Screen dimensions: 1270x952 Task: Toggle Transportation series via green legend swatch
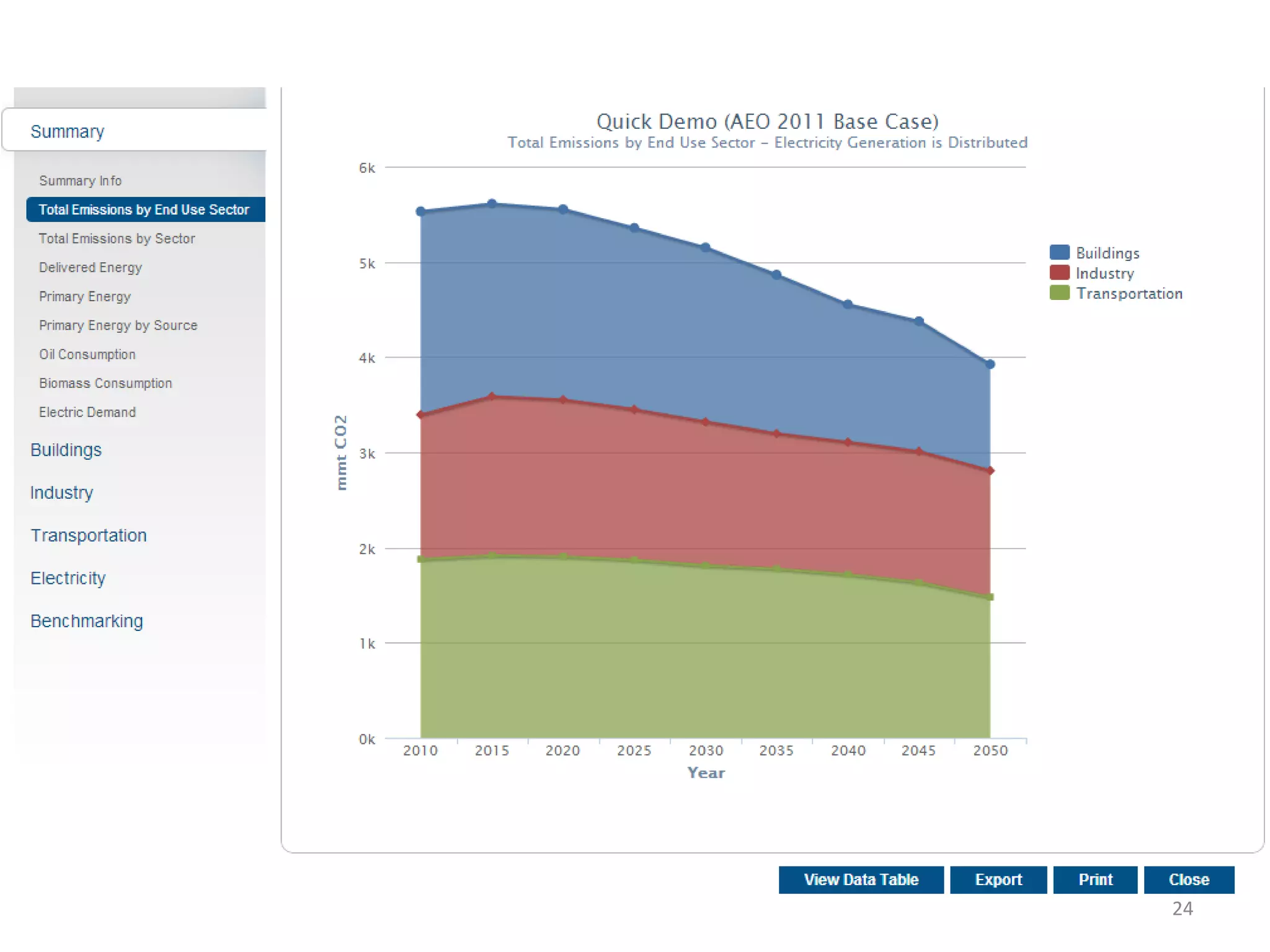tap(1059, 293)
